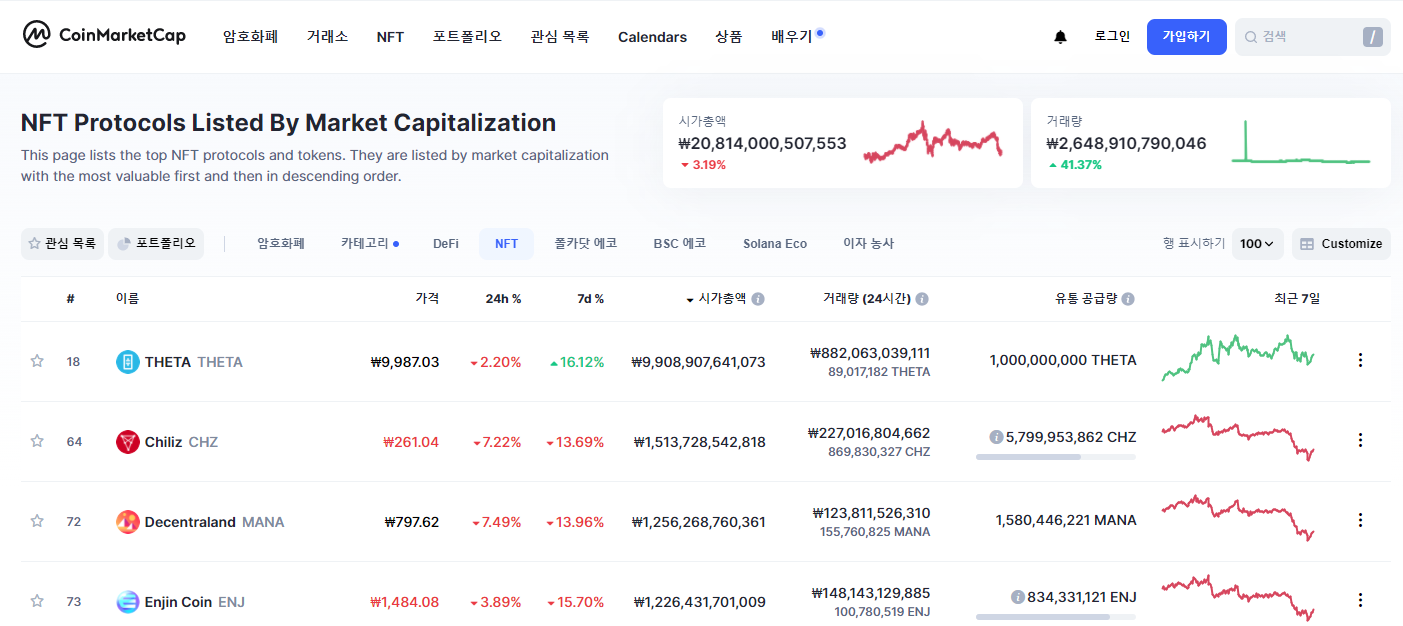The height and width of the screenshot is (626, 1403).
Task: Open the THETA row three-dot menu
Action: 1360,360
